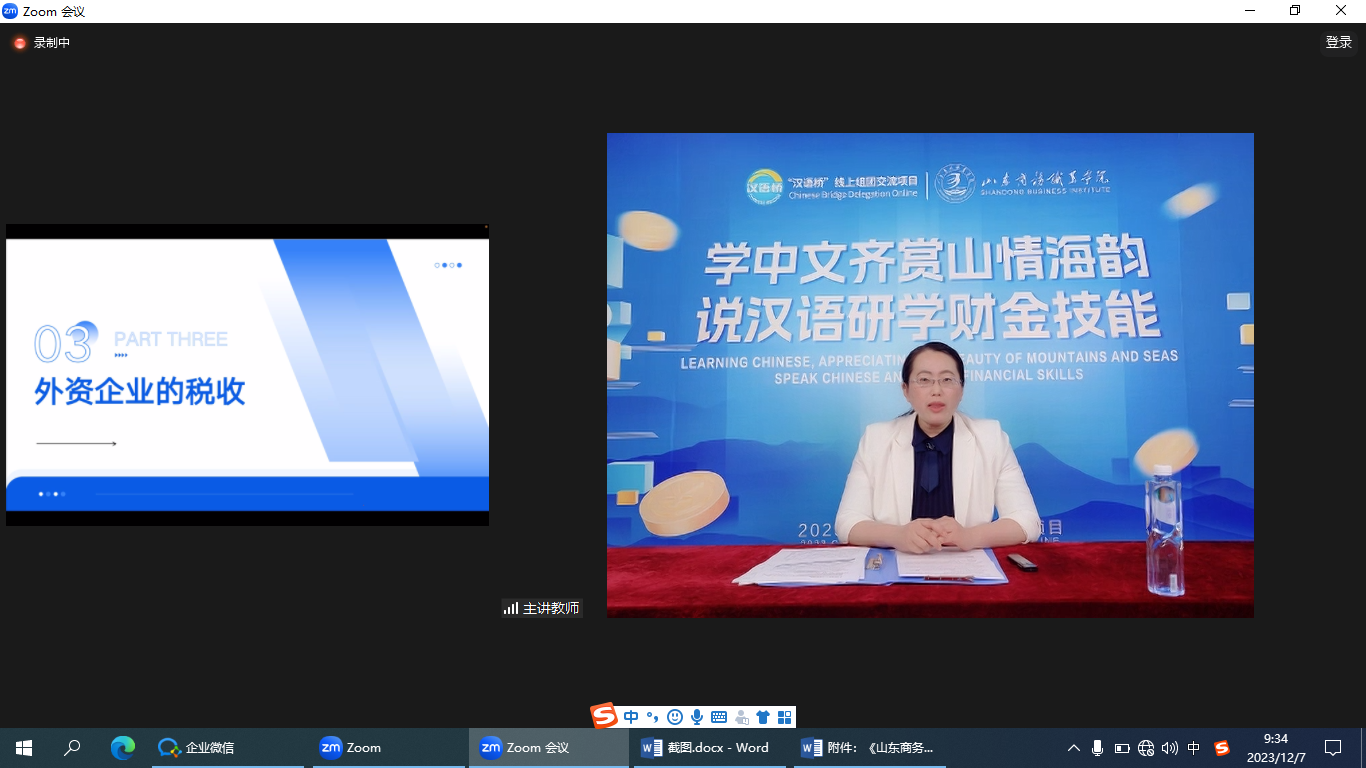The image size is (1366, 768).
Task: Click the voice input microphone on Sogou toolbar
Action: (x=697, y=717)
